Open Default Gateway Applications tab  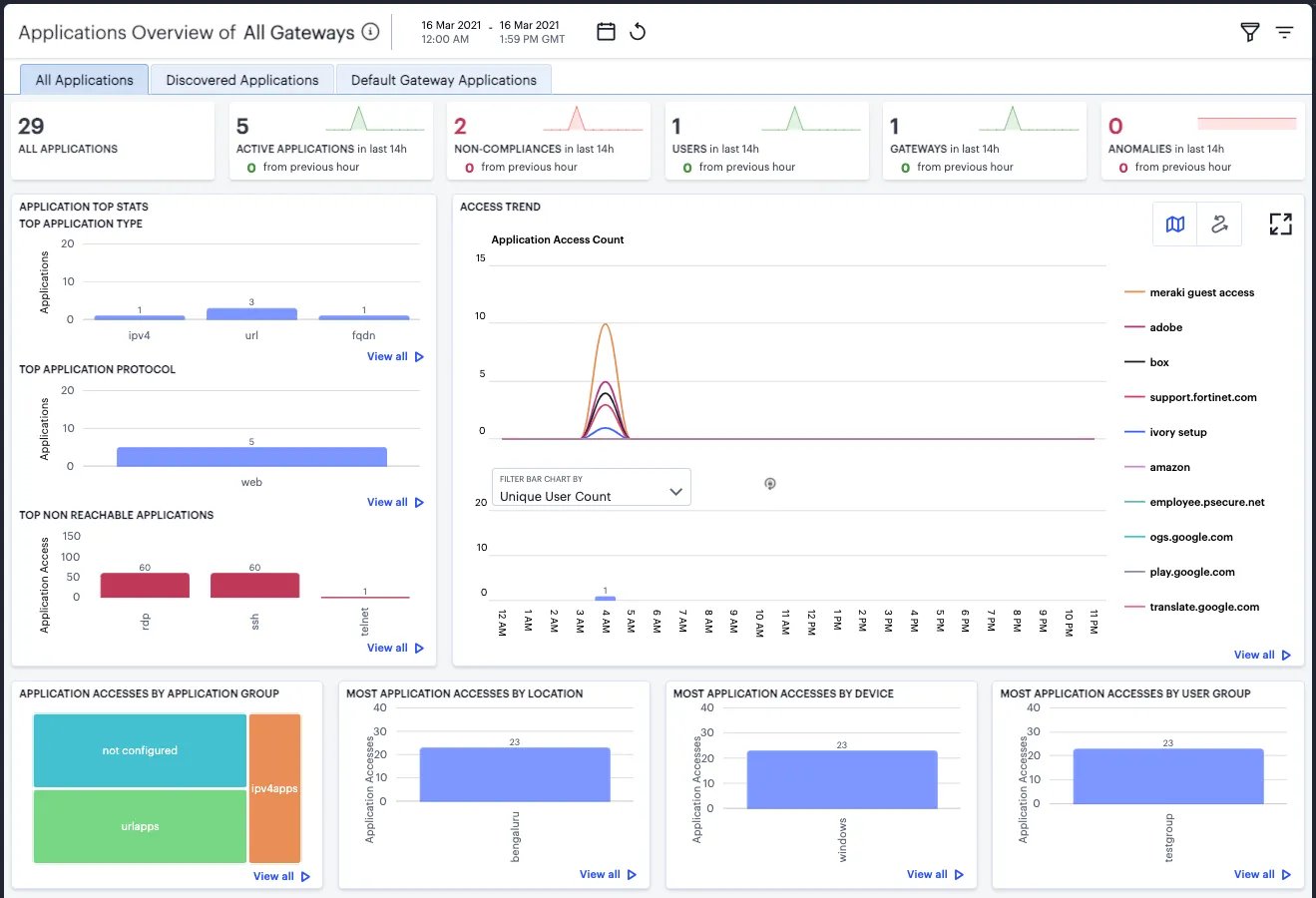coord(444,80)
